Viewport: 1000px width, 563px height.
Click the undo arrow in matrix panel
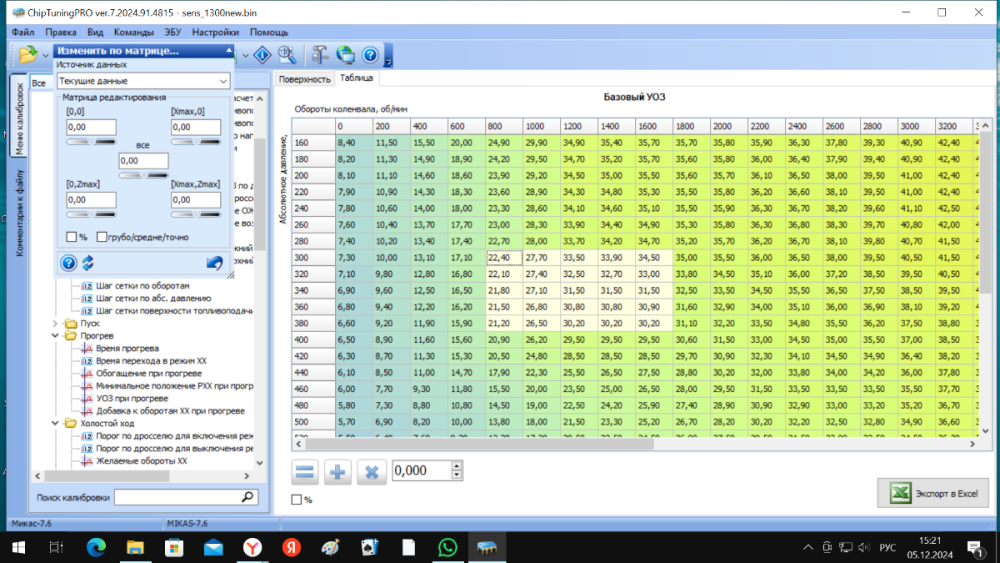point(214,263)
